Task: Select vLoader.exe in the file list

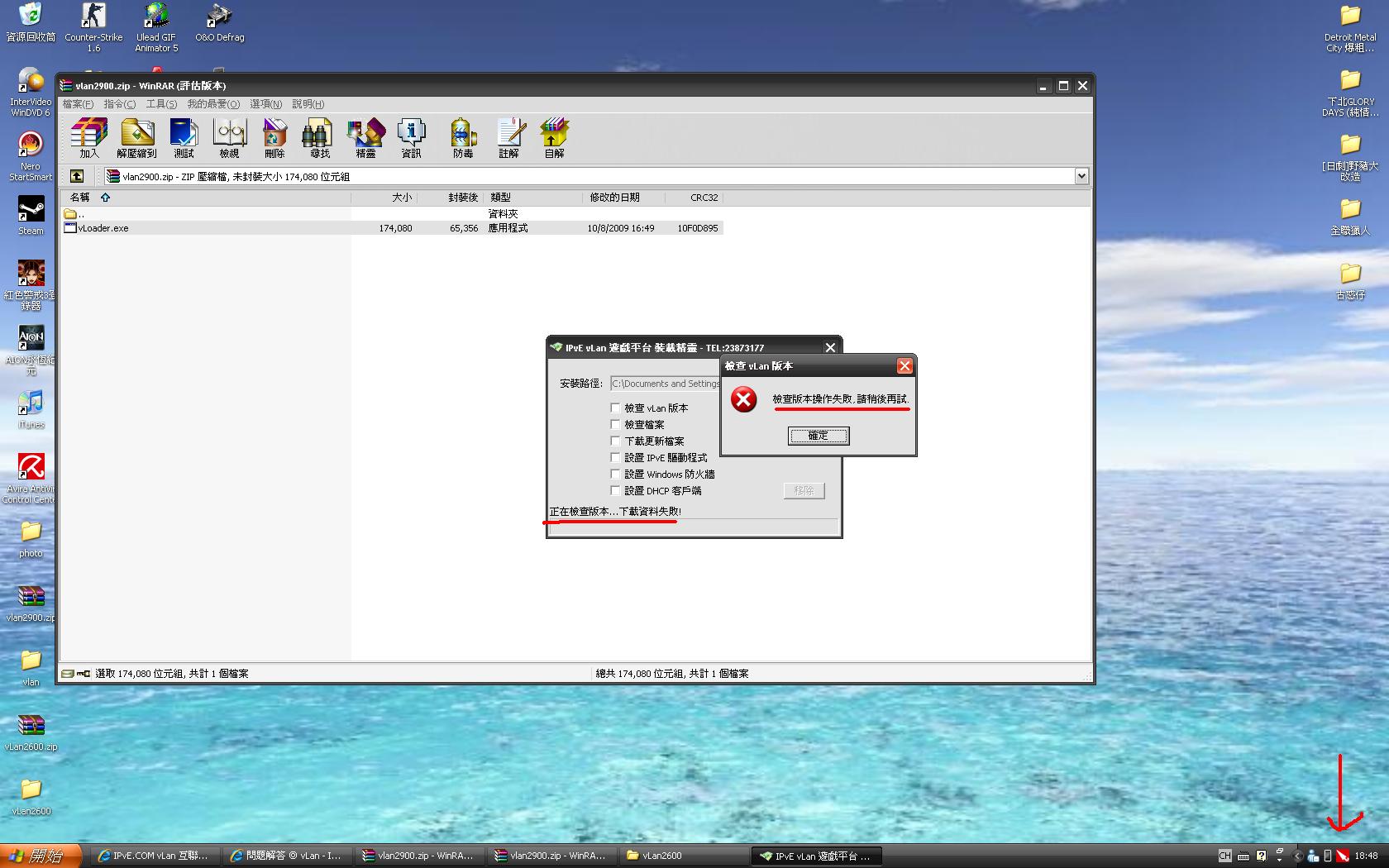Action: pos(103,228)
